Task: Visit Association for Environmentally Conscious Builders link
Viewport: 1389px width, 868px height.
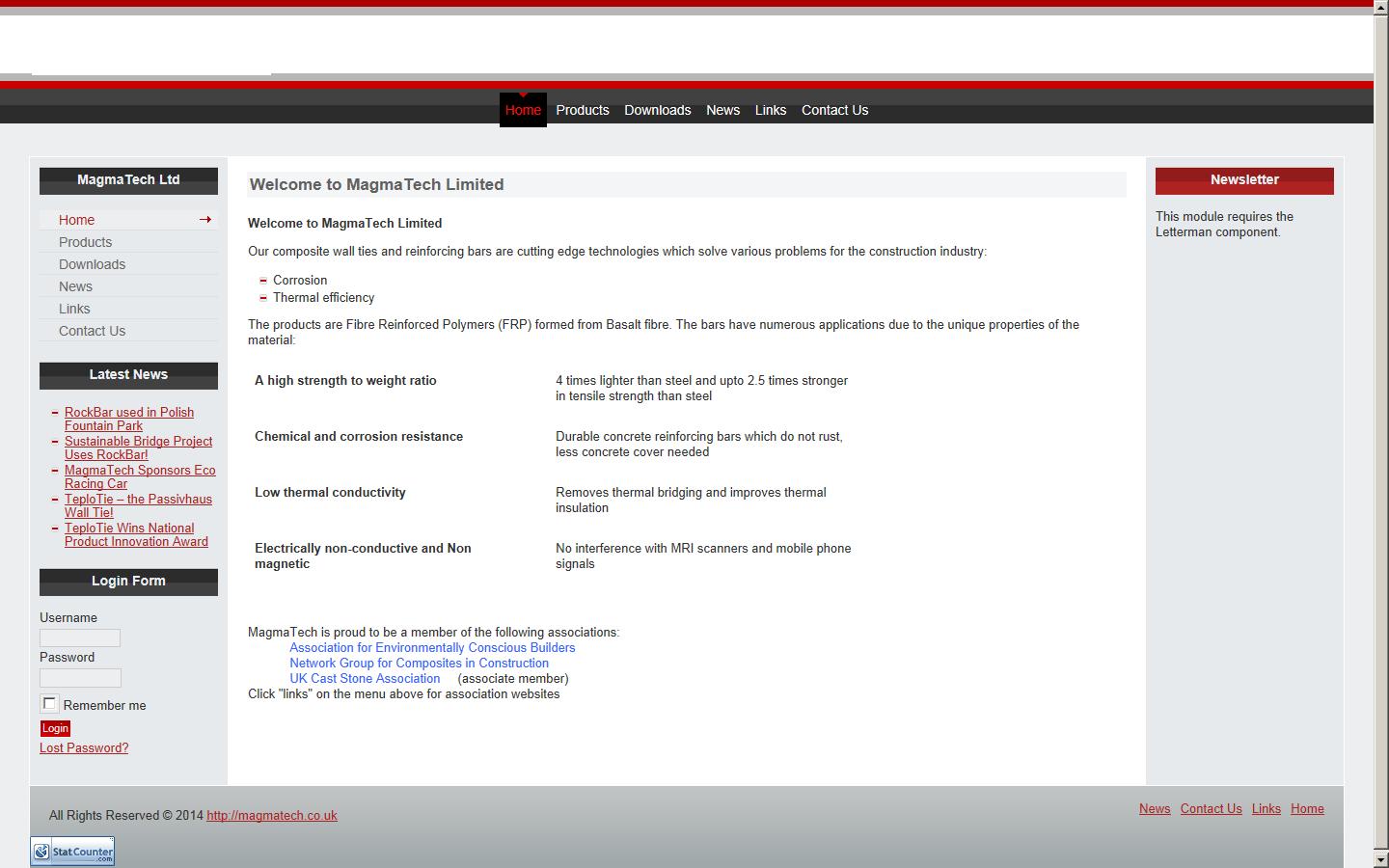Action: click(432, 647)
